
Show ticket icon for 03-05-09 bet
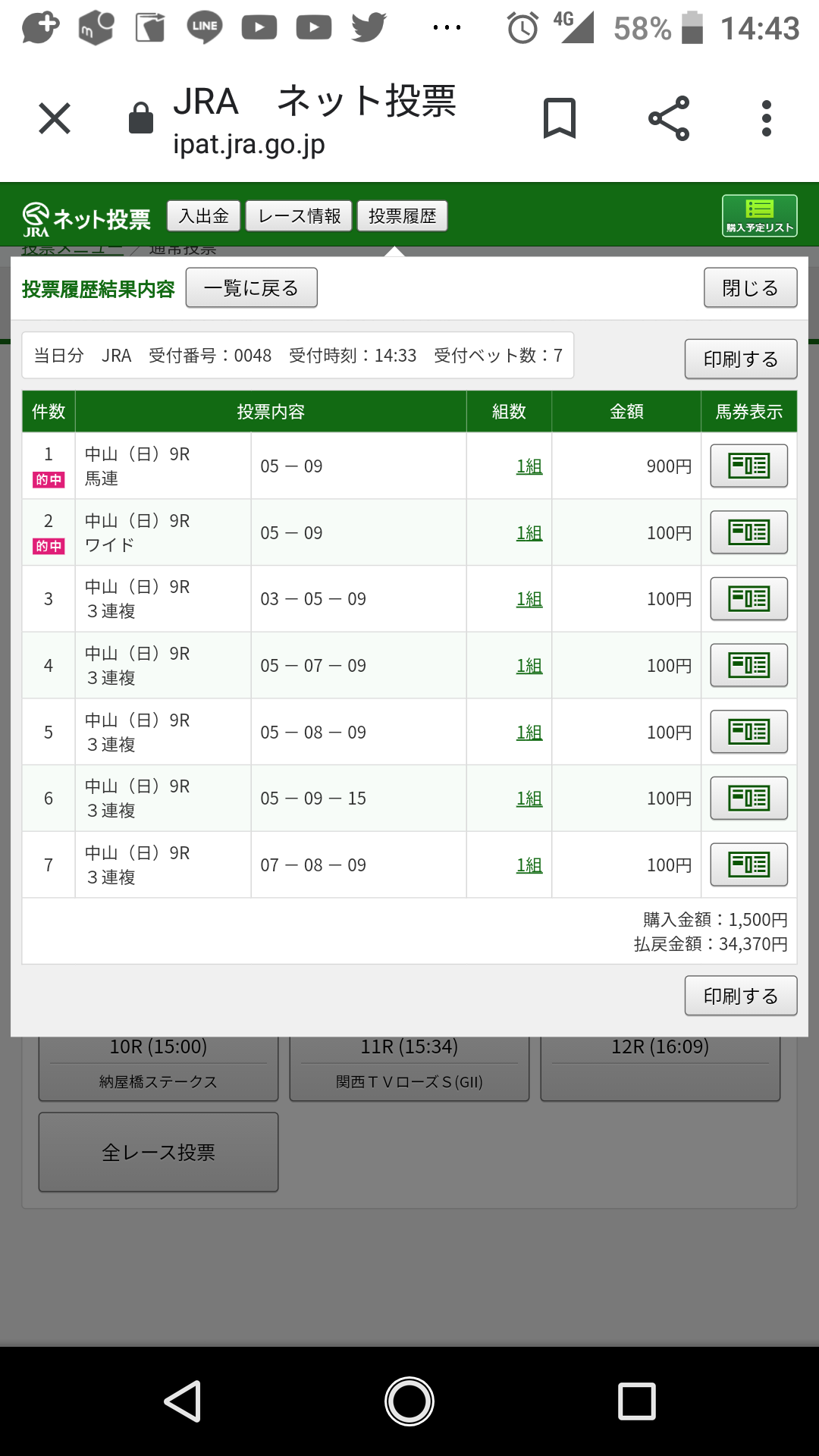coord(748,598)
